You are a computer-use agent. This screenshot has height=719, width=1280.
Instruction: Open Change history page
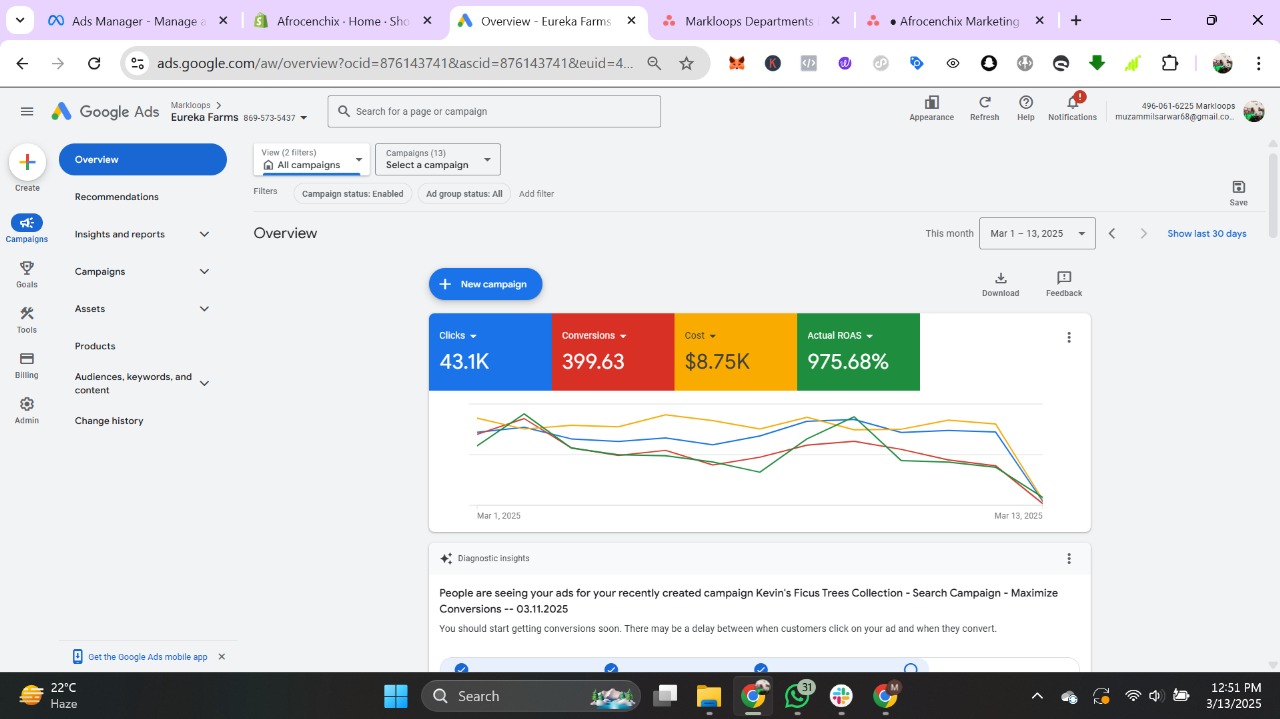109,421
